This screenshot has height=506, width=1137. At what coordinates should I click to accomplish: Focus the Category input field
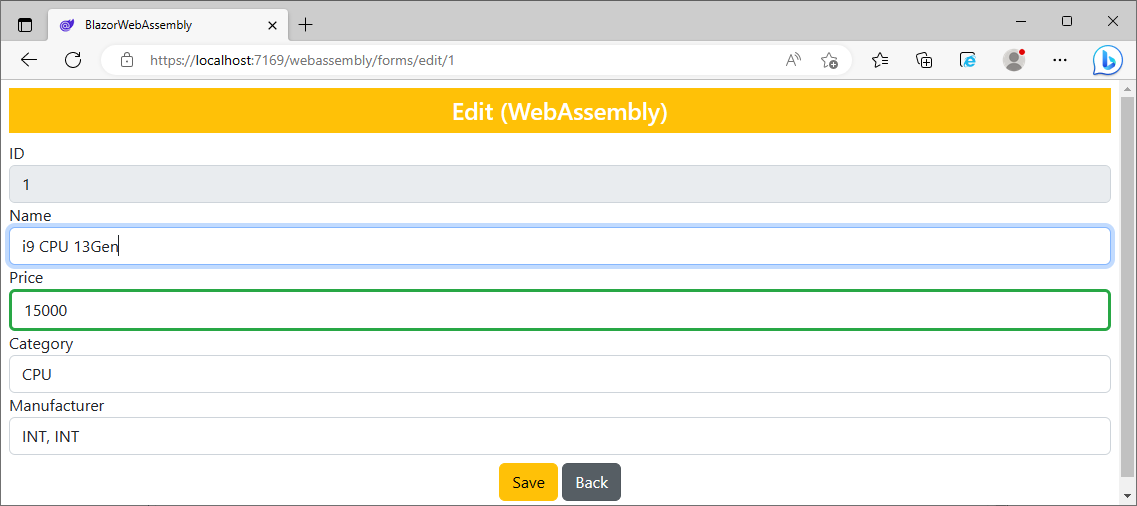[560, 374]
